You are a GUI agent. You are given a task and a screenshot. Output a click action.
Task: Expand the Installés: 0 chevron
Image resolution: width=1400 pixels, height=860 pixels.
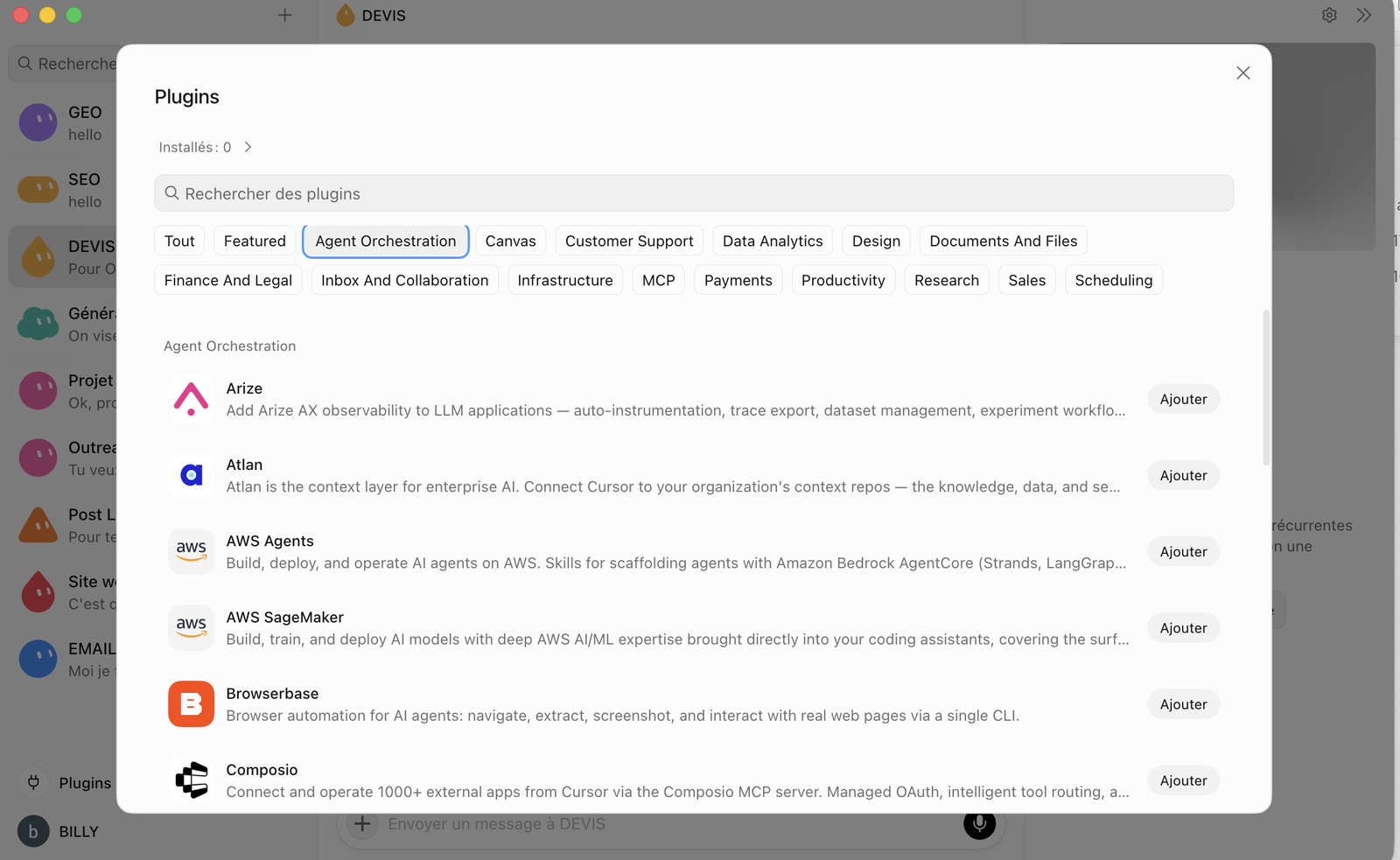[x=248, y=147]
